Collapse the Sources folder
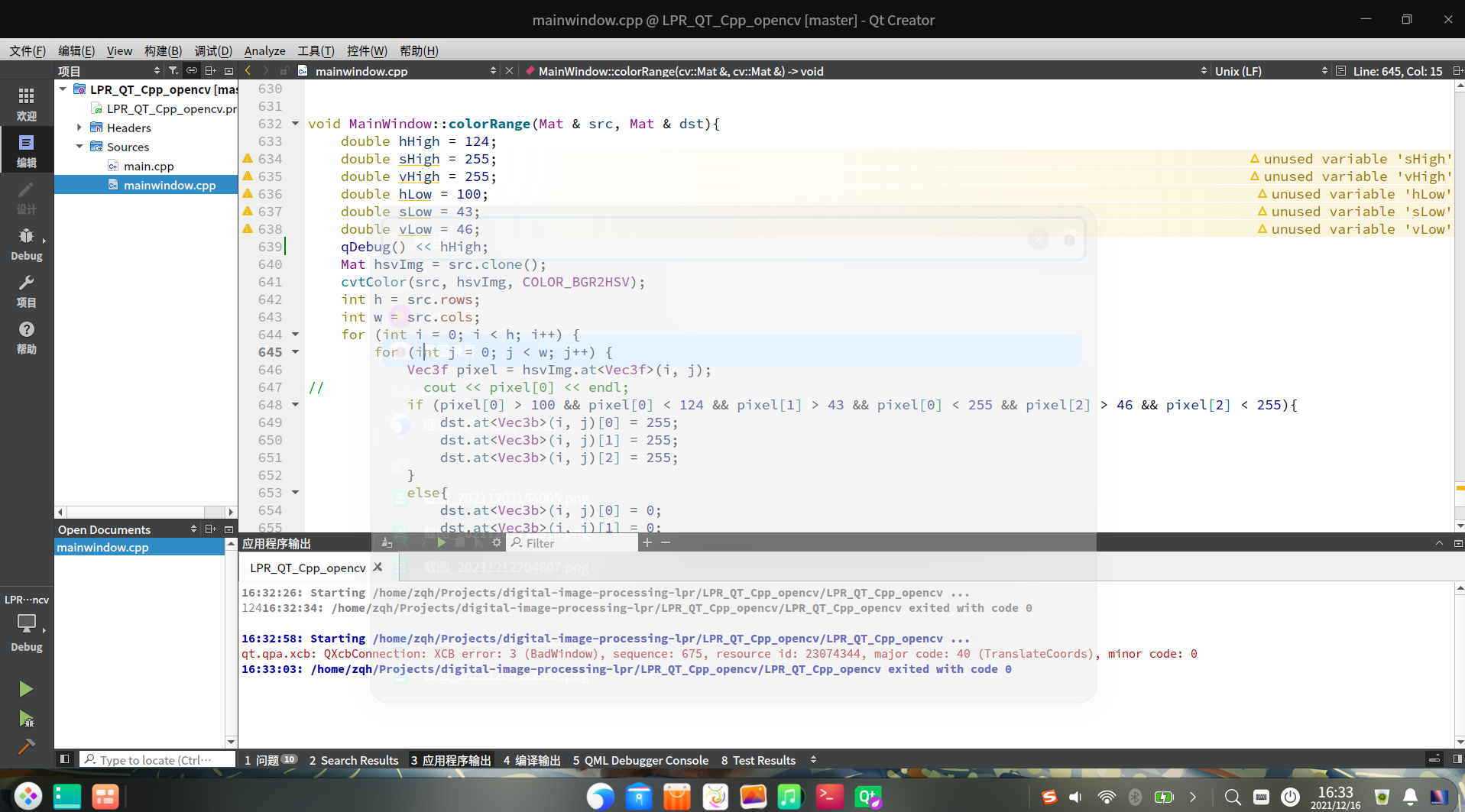This screenshot has height=812, width=1465. tap(79, 147)
